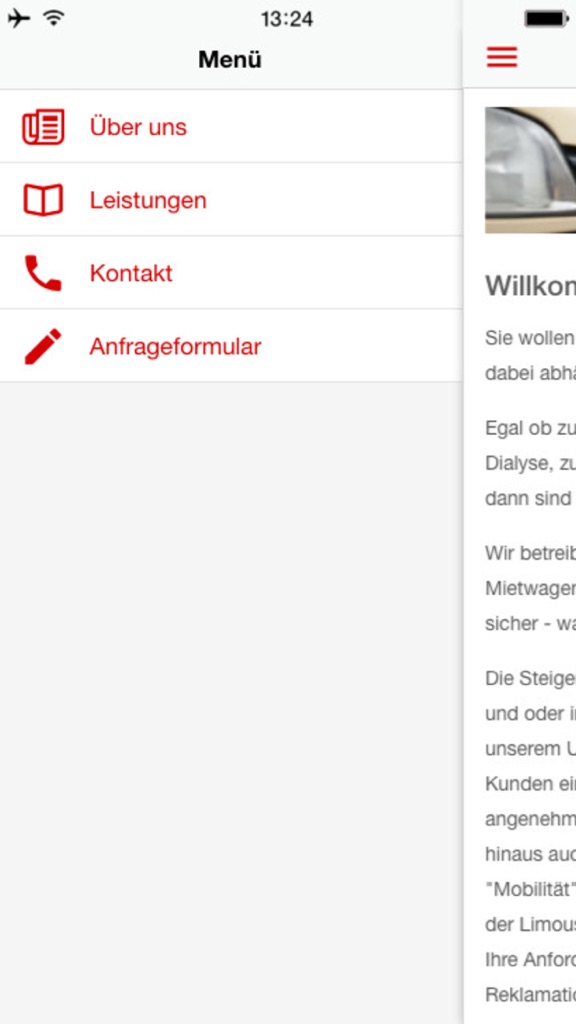Click the status bar clock showing 13:24

(x=287, y=19)
